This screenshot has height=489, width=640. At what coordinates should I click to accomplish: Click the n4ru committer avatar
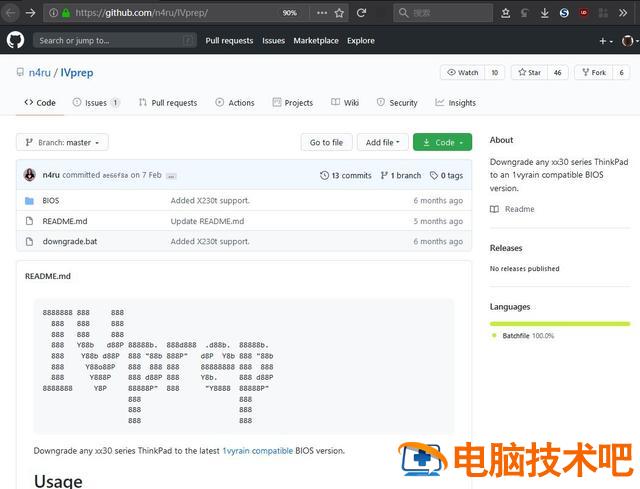coord(30,175)
